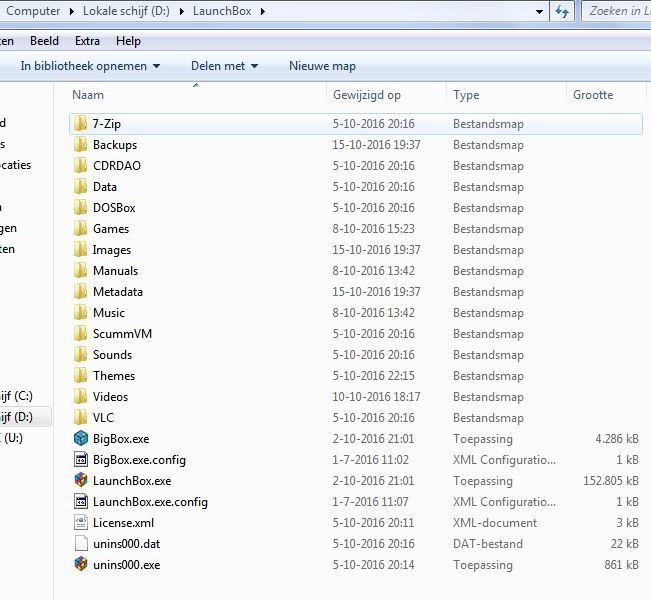The image size is (651, 600).
Task: Select the Metadata folder icon
Action: point(80,291)
